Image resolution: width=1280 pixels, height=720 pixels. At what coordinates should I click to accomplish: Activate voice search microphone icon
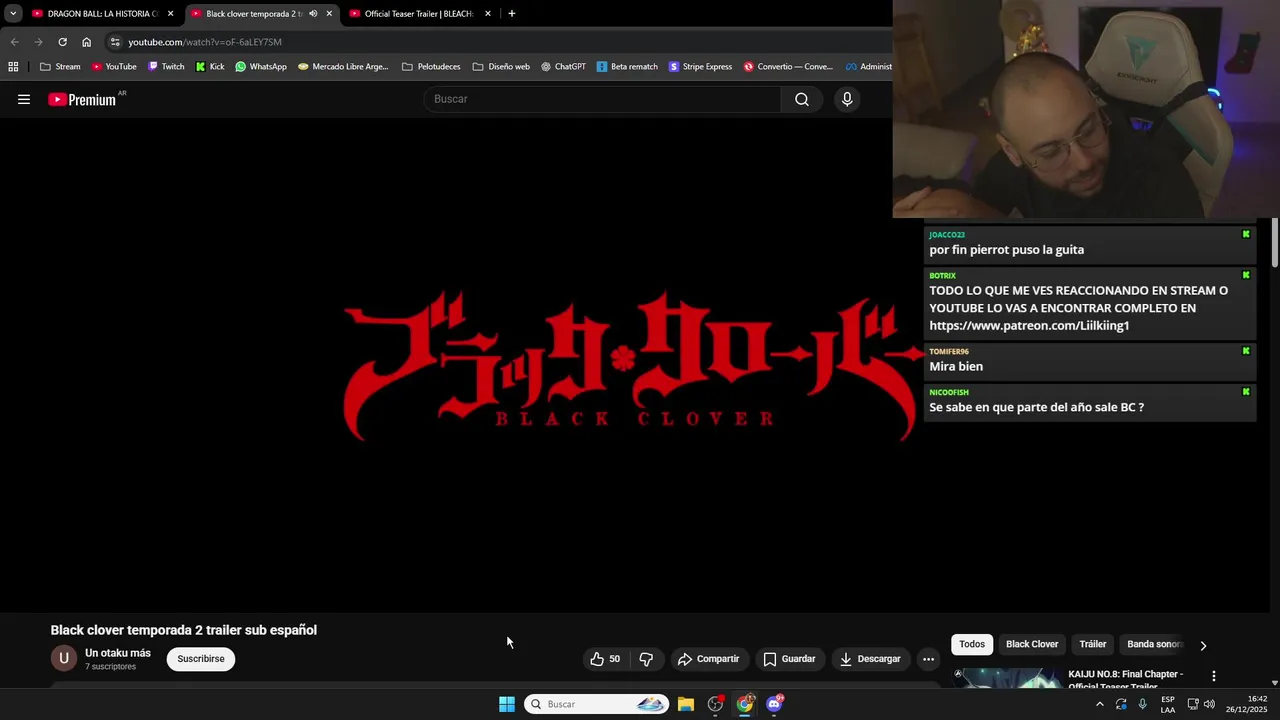[847, 99]
